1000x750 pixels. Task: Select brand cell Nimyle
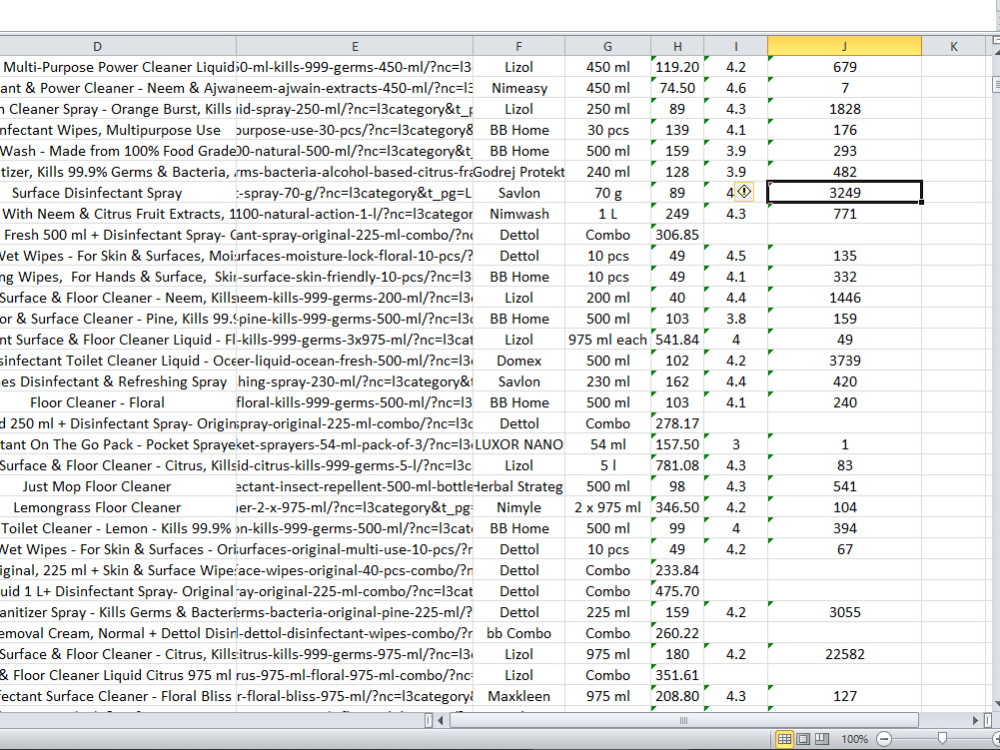pyautogui.click(x=518, y=508)
